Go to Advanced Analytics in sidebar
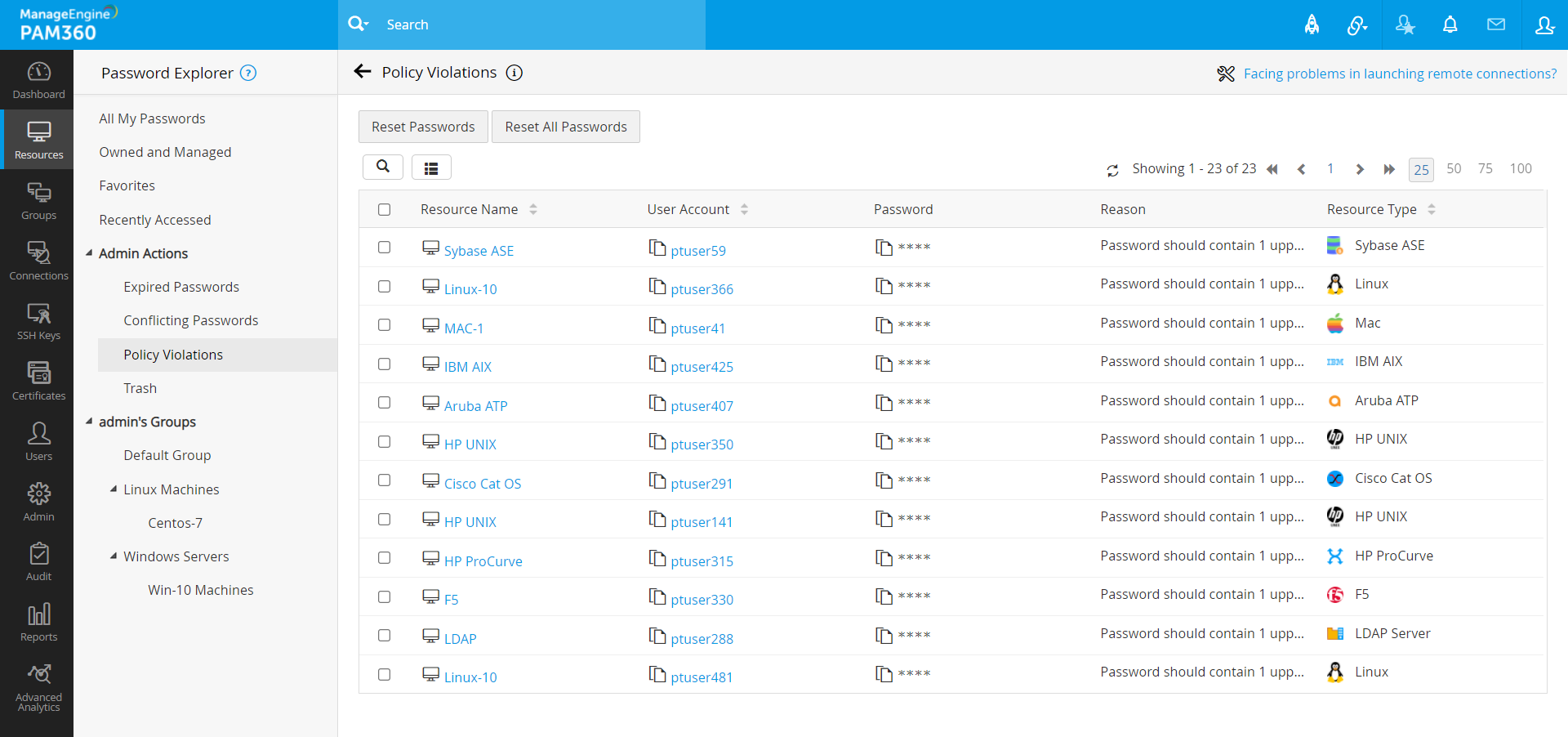Screen dimensions: 1568x737 pos(38,687)
